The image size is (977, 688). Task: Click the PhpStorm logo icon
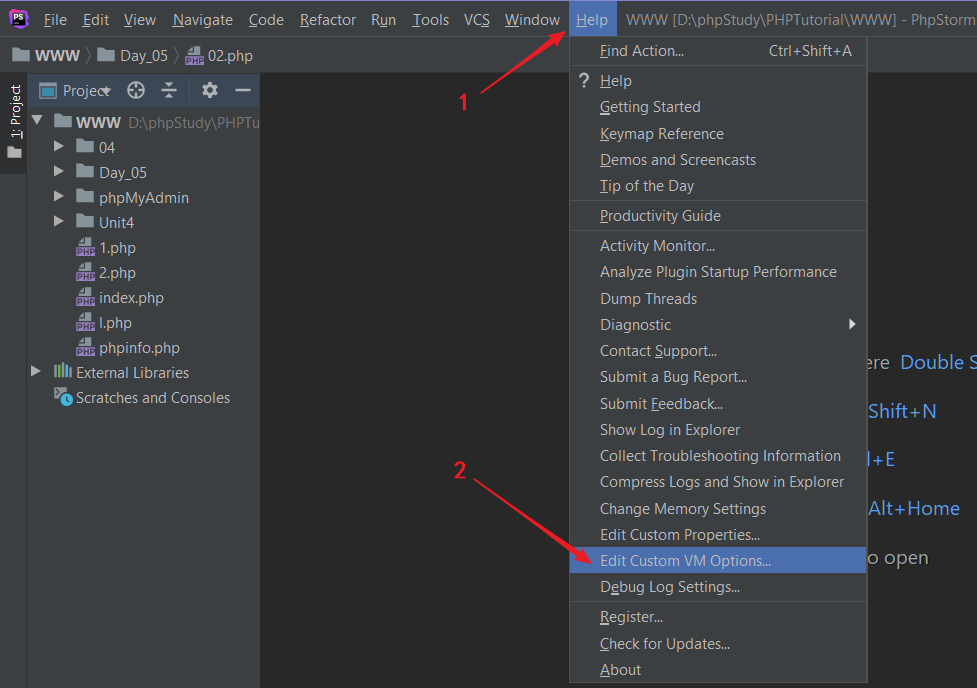pyautogui.click(x=19, y=19)
